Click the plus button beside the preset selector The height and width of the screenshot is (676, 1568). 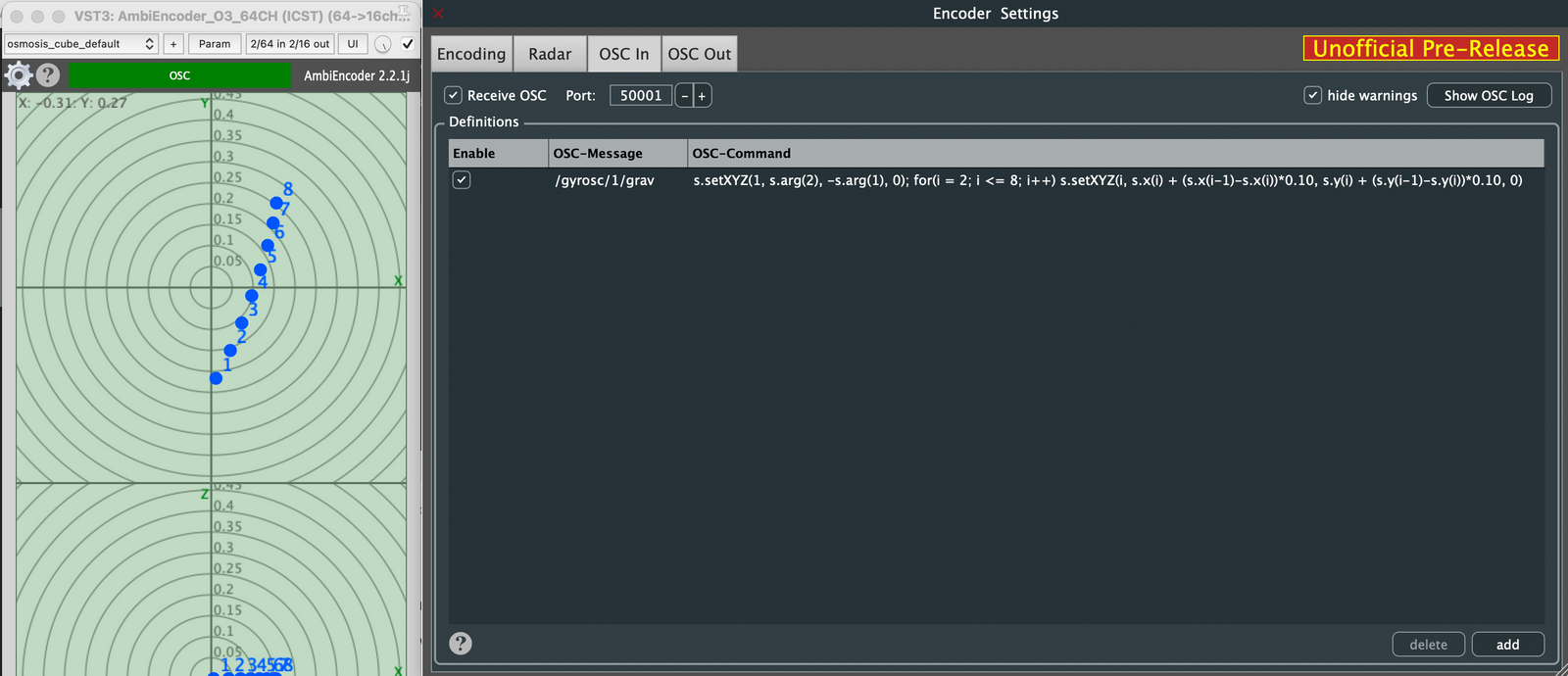(x=173, y=44)
